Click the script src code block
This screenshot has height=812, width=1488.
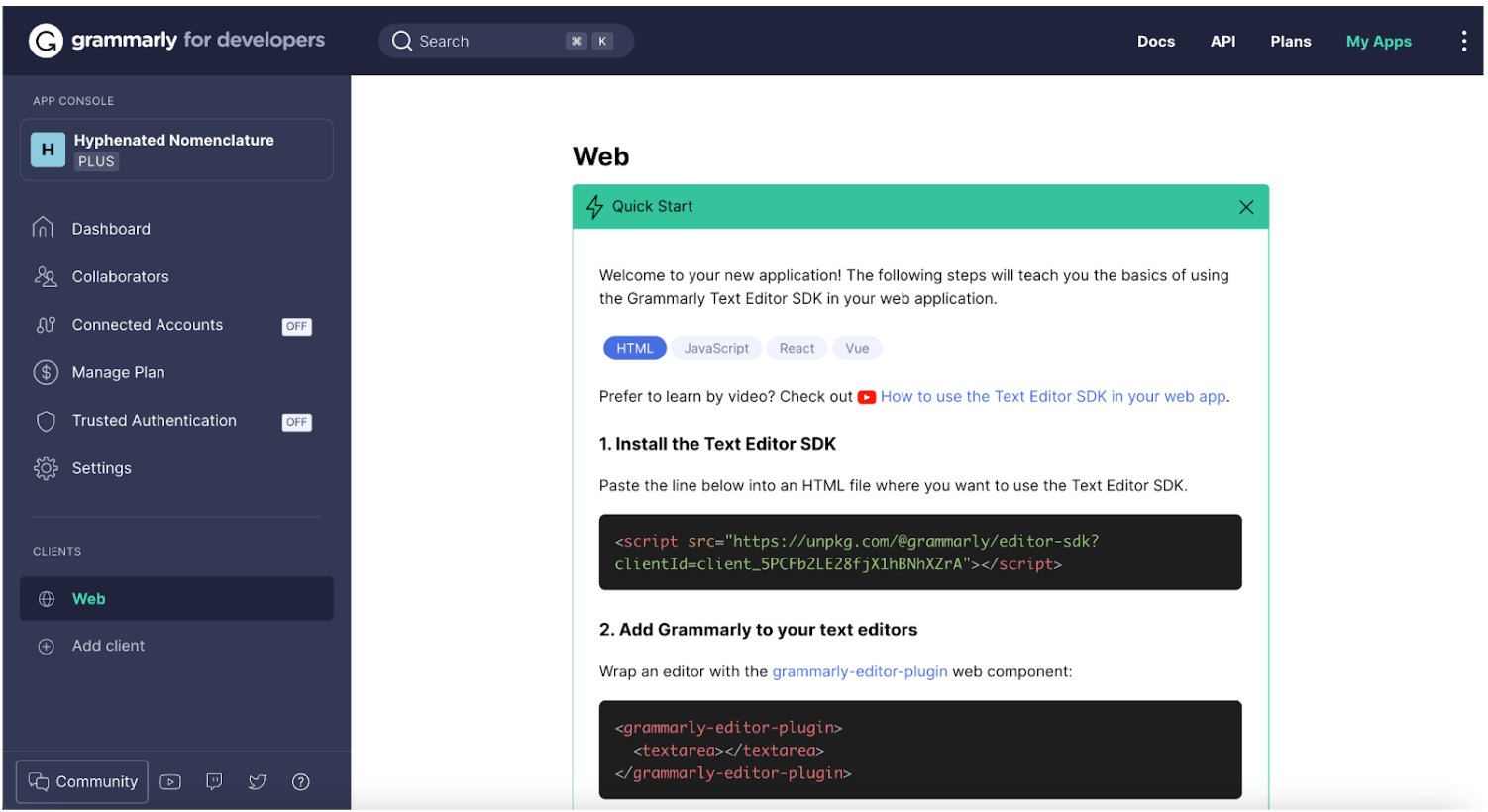(x=920, y=553)
